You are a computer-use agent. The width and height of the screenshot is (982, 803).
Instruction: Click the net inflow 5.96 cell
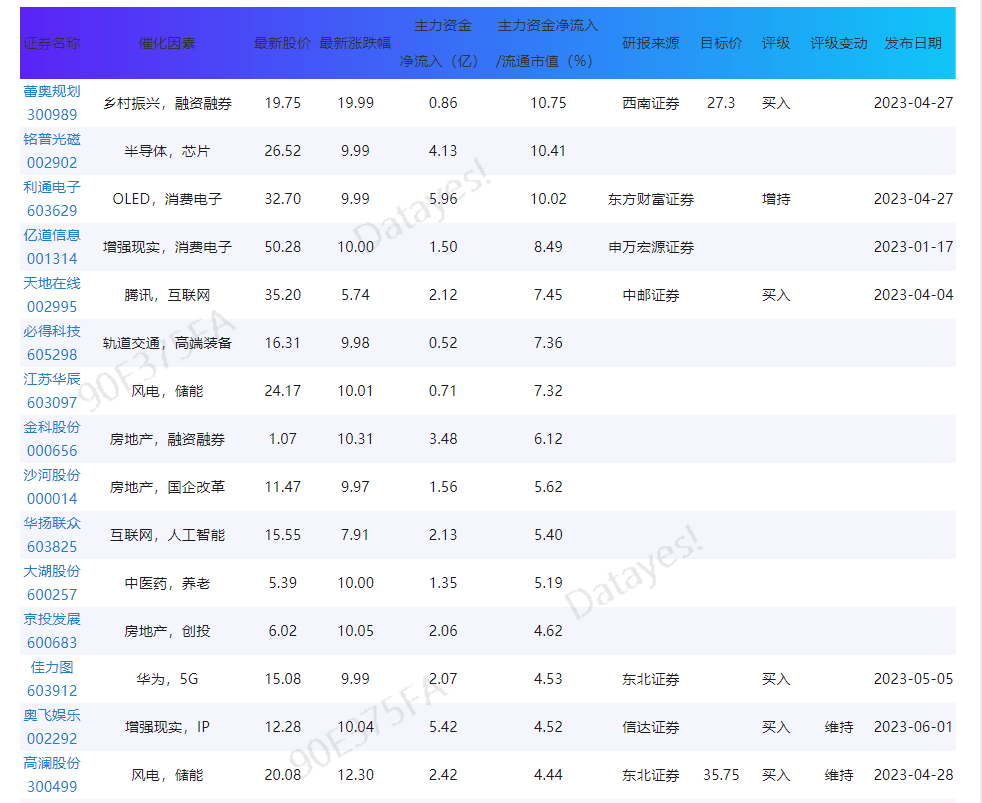click(443, 199)
